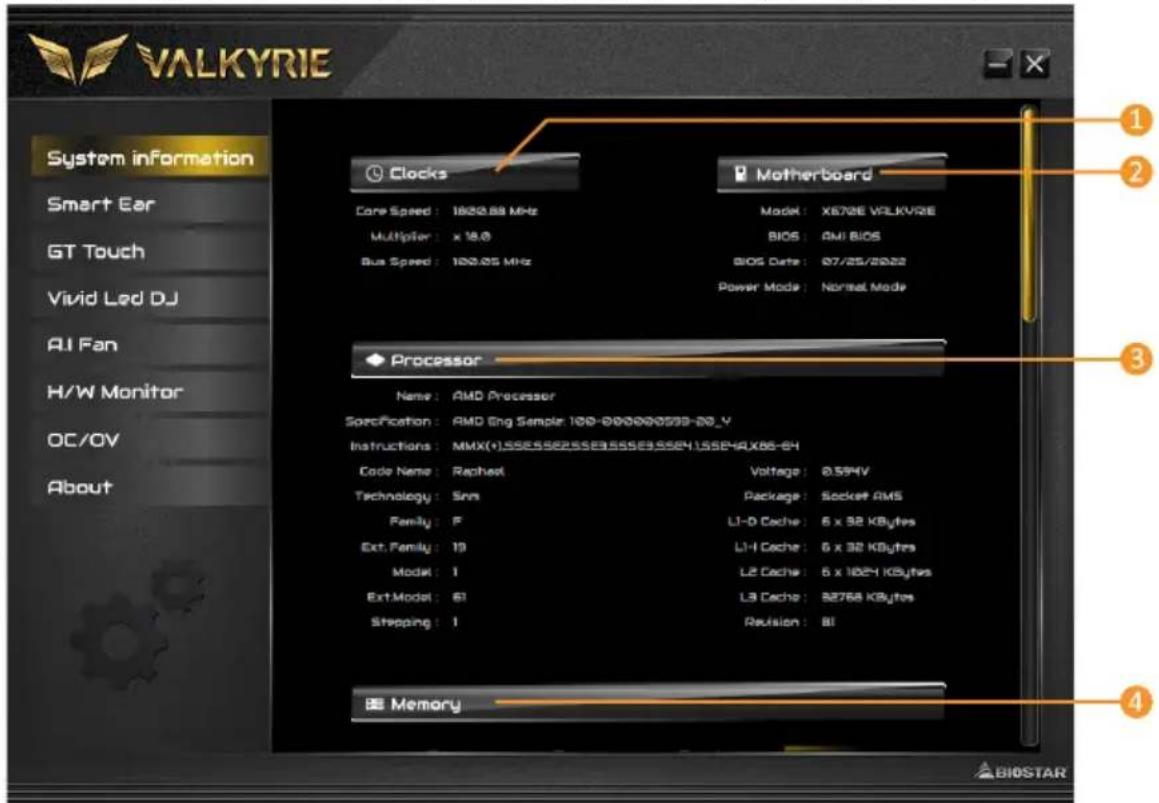
Task: Click the Name value AMD Processor
Action: point(503,396)
